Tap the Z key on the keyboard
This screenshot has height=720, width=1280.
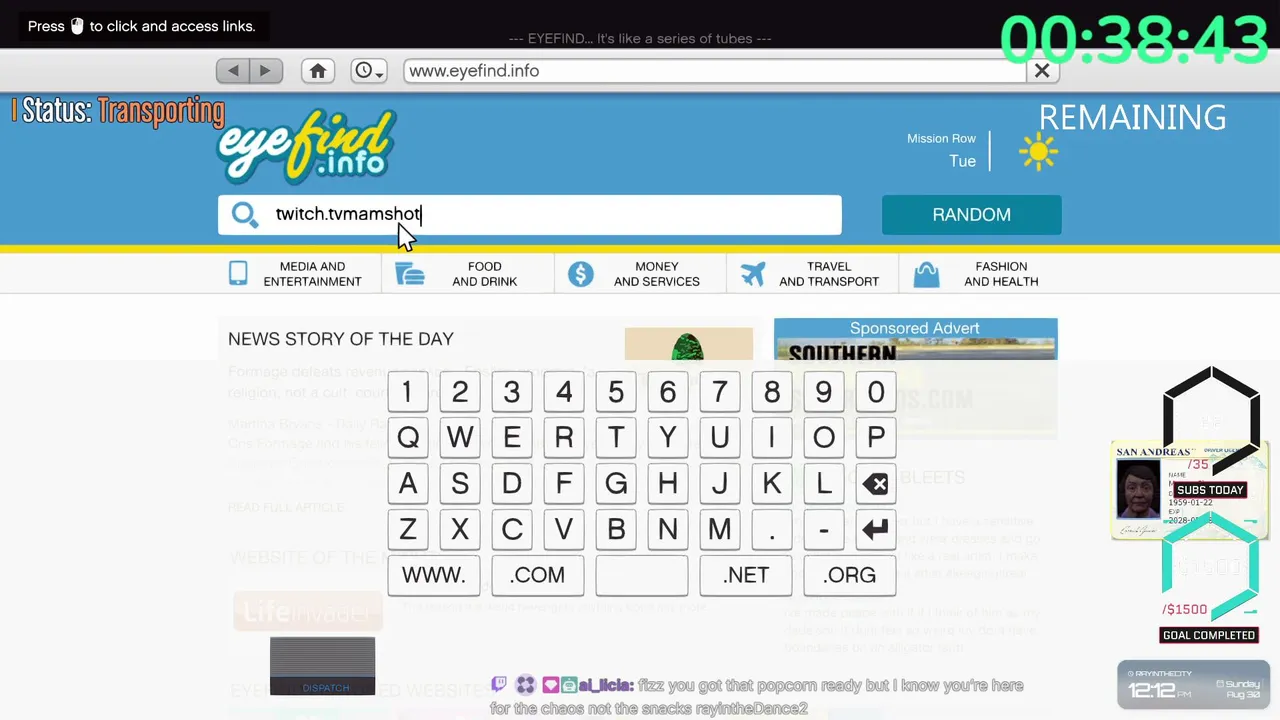[x=407, y=529]
